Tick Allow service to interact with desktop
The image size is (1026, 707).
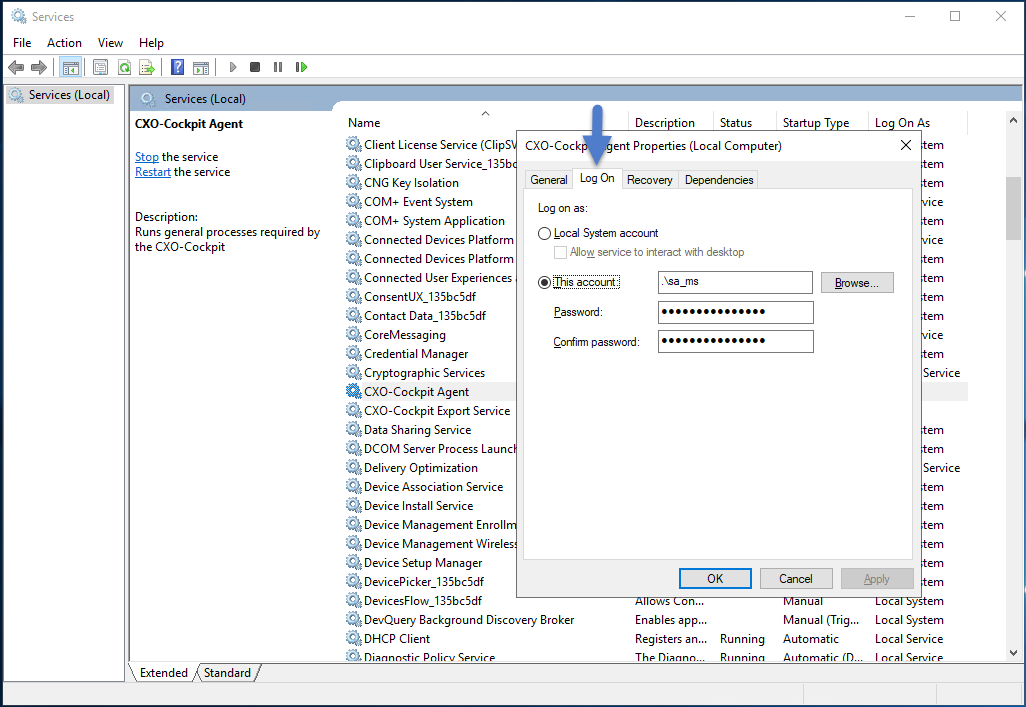[560, 252]
